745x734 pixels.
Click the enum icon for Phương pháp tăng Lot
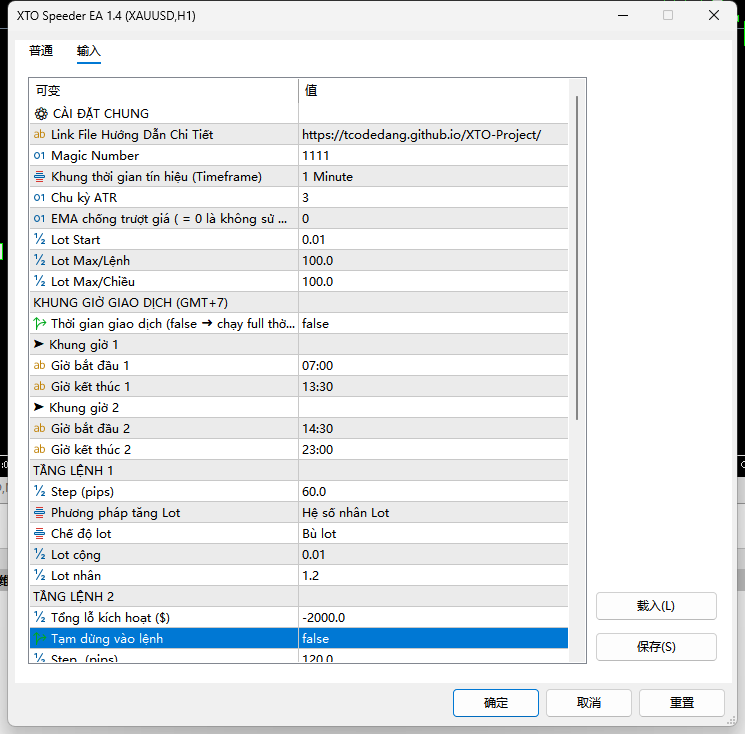coord(39,513)
